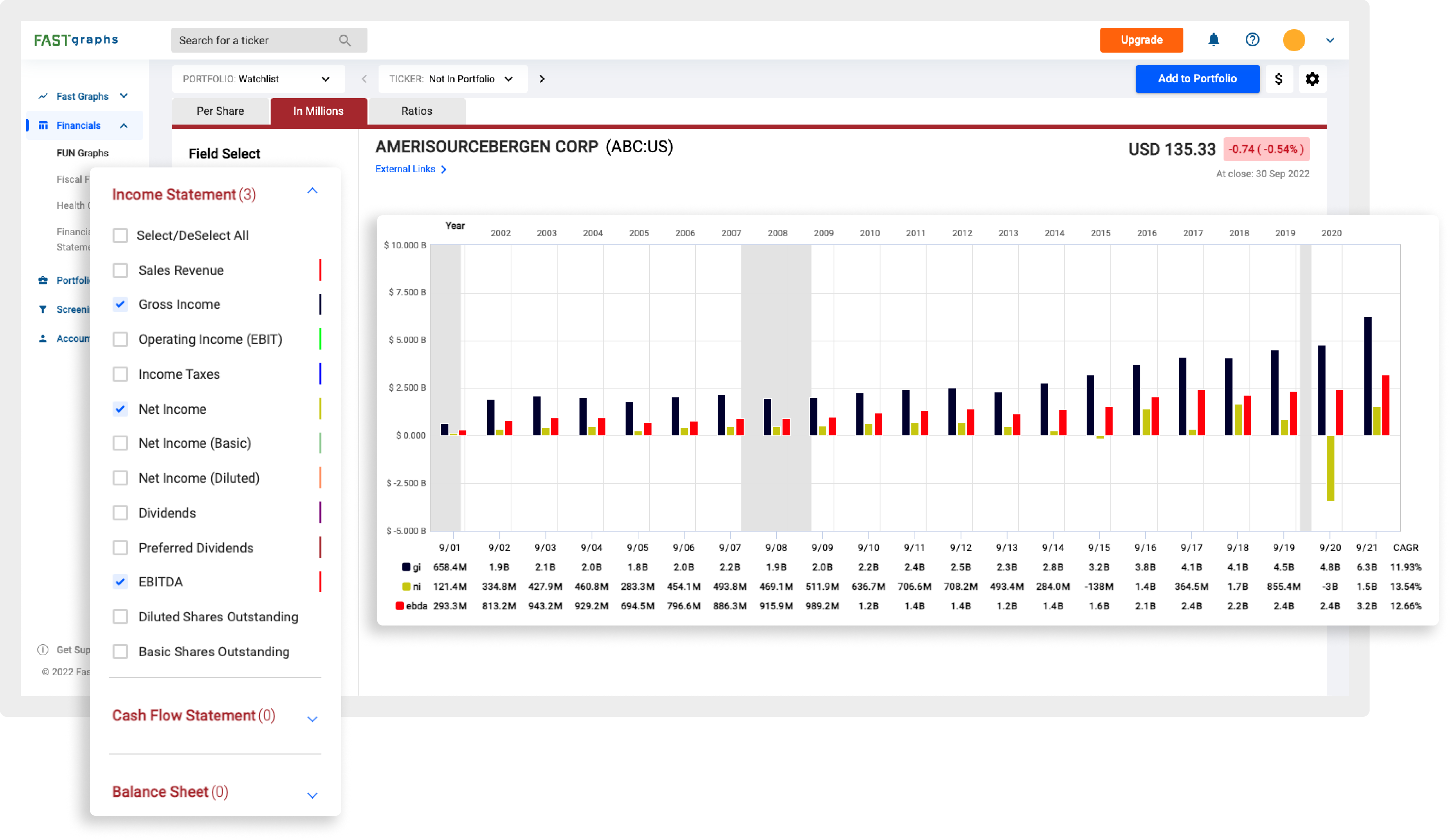This screenshot has height=840, width=1454.
Task: Check the Dividends box
Action: tap(120, 512)
